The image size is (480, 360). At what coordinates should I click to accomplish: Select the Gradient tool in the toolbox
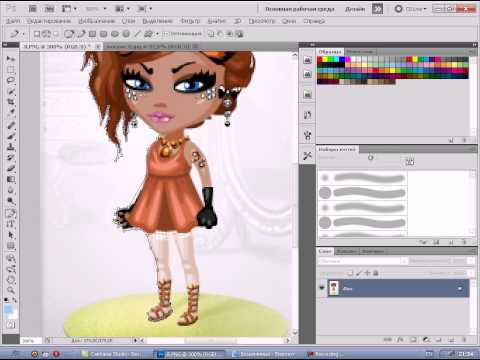(x=11, y=180)
